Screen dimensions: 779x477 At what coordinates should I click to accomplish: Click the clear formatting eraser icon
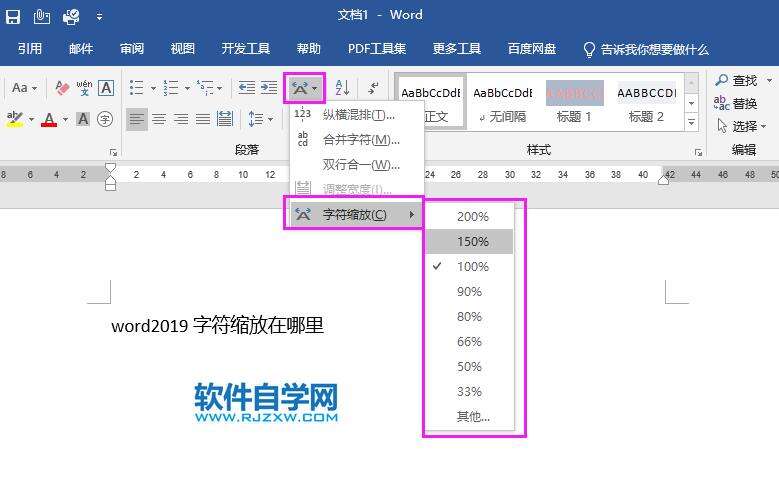[x=62, y=88]
